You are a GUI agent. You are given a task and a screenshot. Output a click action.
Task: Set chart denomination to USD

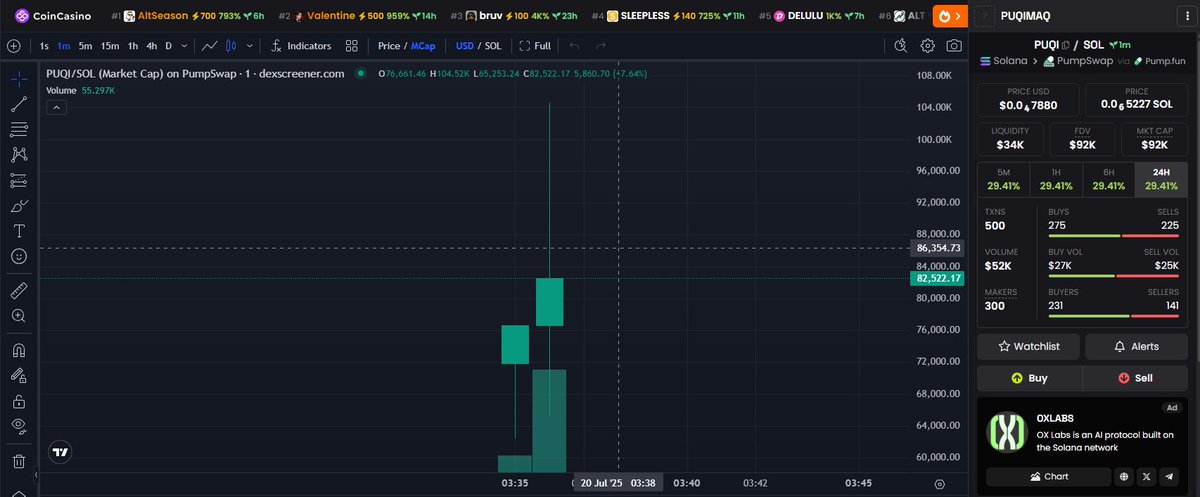pyautogui.click(x=465, y=46)
